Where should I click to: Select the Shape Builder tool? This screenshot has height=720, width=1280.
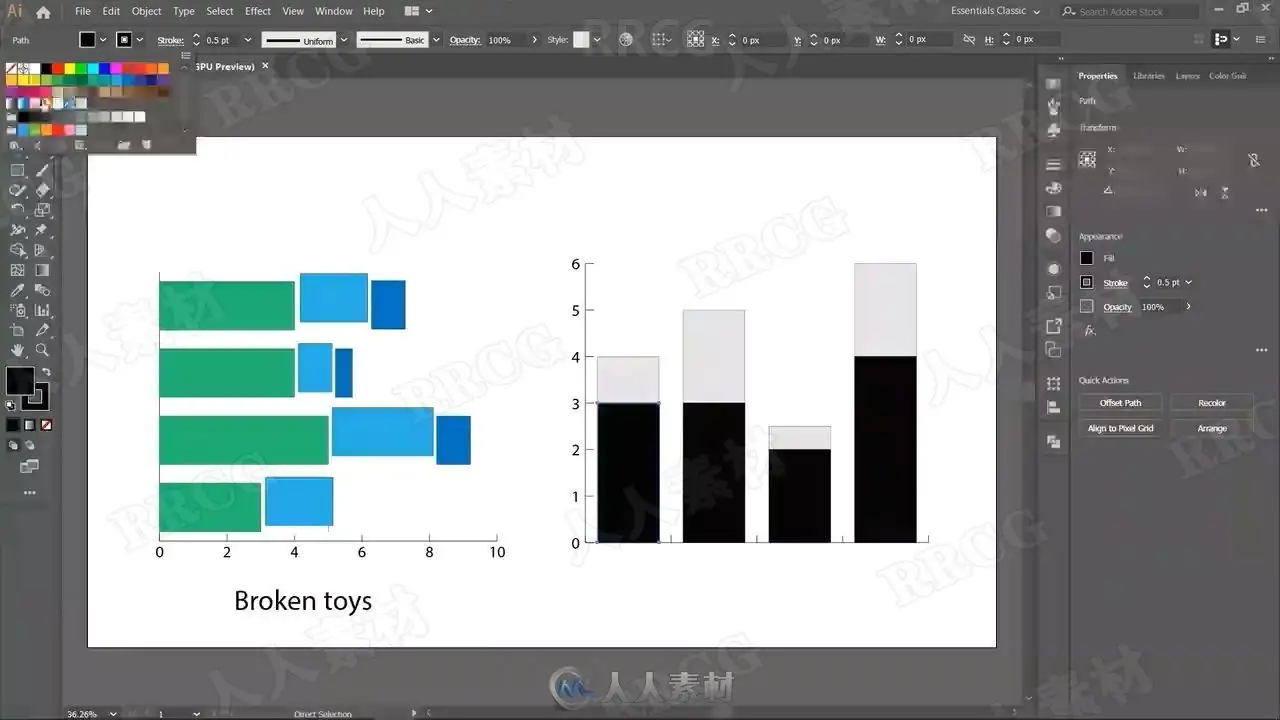18,250
